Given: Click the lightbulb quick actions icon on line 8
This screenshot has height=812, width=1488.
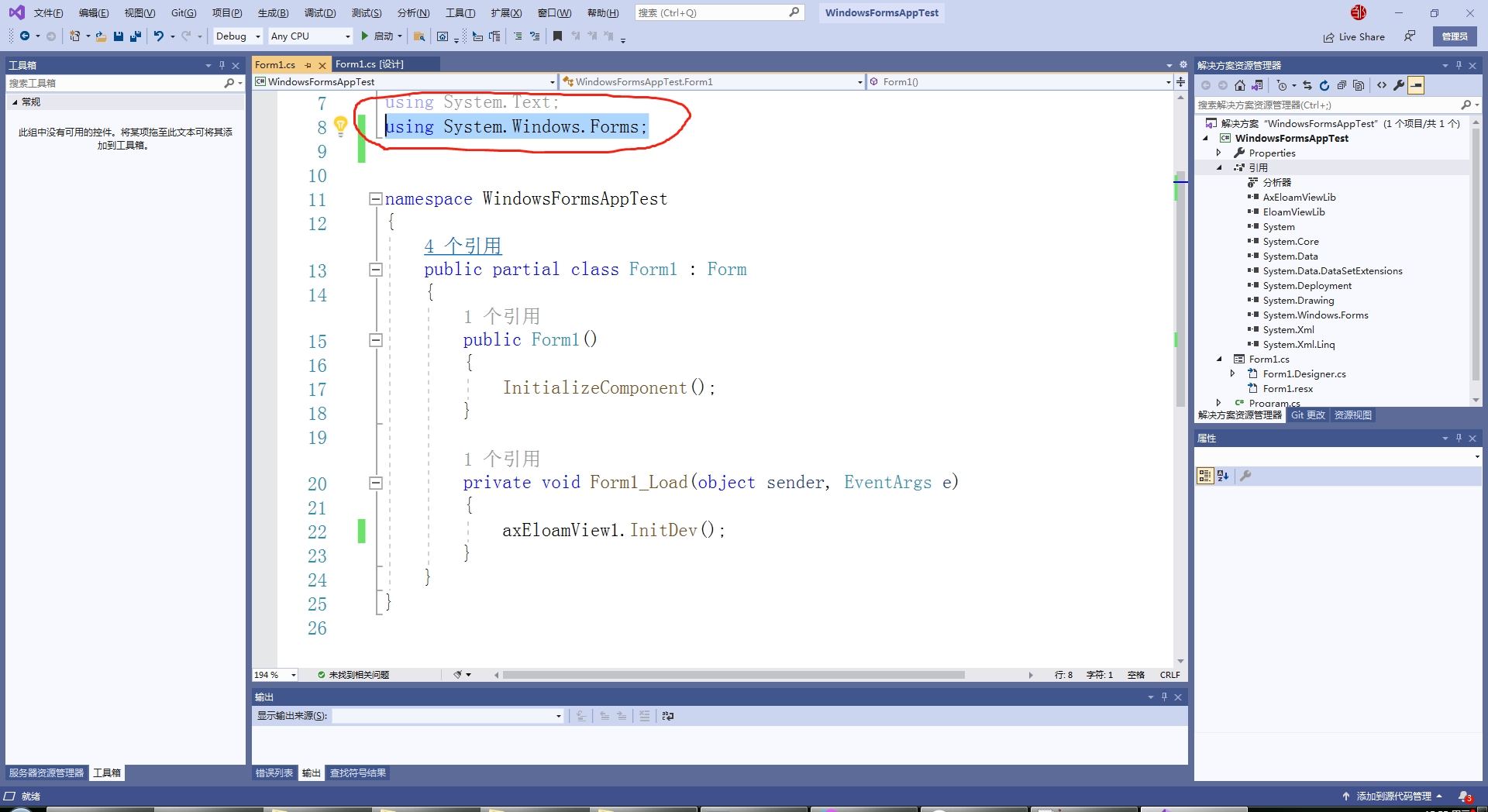Looking at the screenshot, I should [x=340, y=126].
